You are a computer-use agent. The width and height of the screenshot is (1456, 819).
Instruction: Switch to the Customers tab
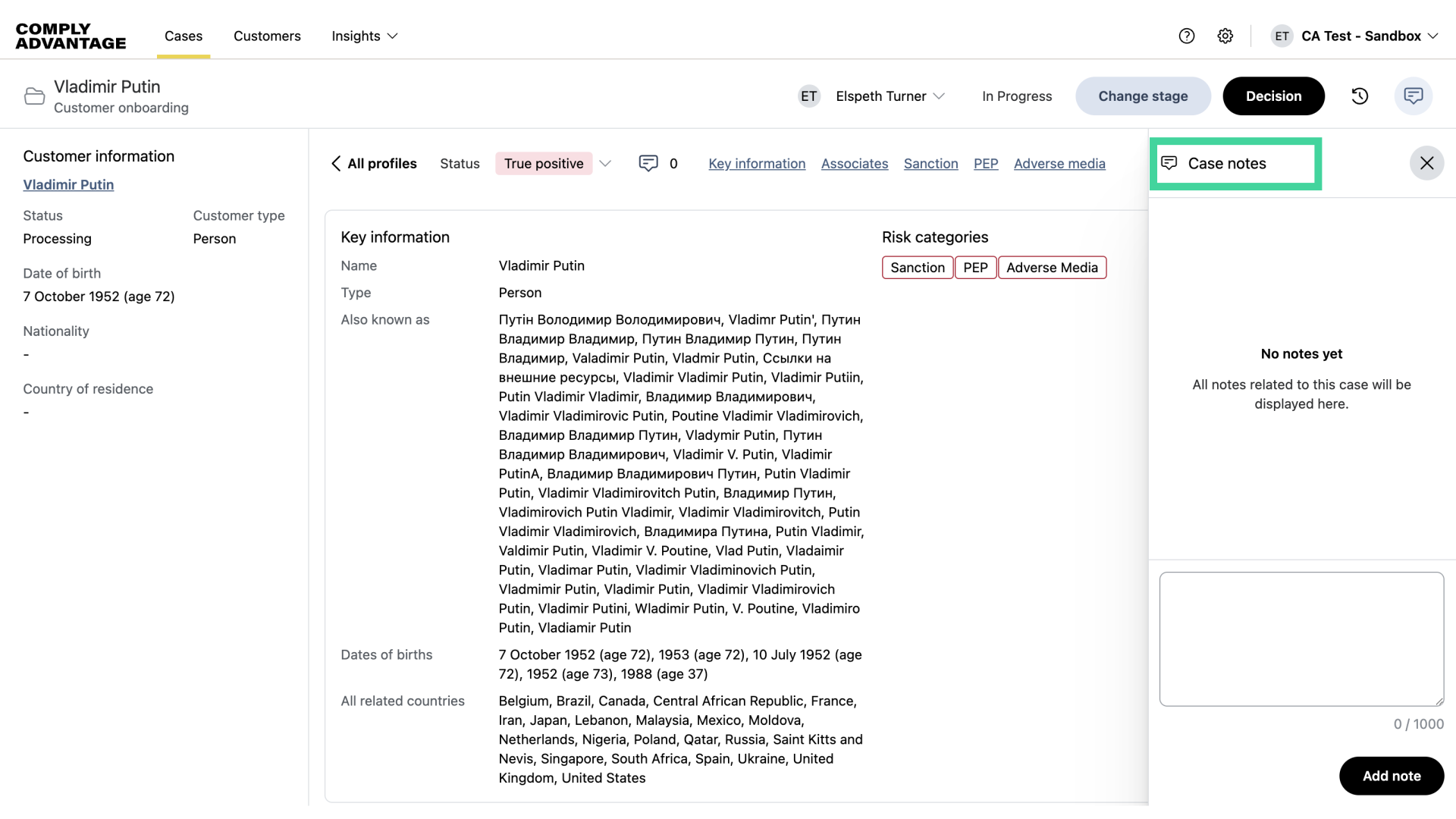pyautogui.click(x=267, y=36)
